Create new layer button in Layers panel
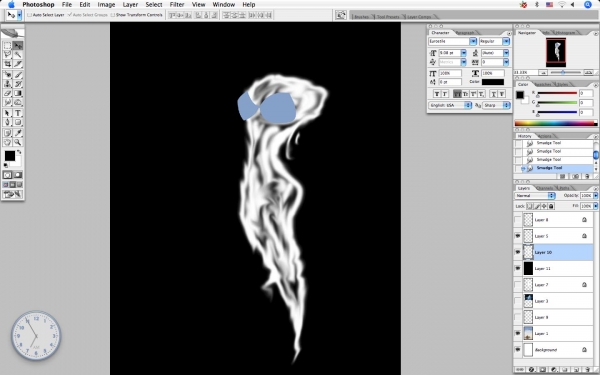Screen dimensions: 600x375 point(577,370)
